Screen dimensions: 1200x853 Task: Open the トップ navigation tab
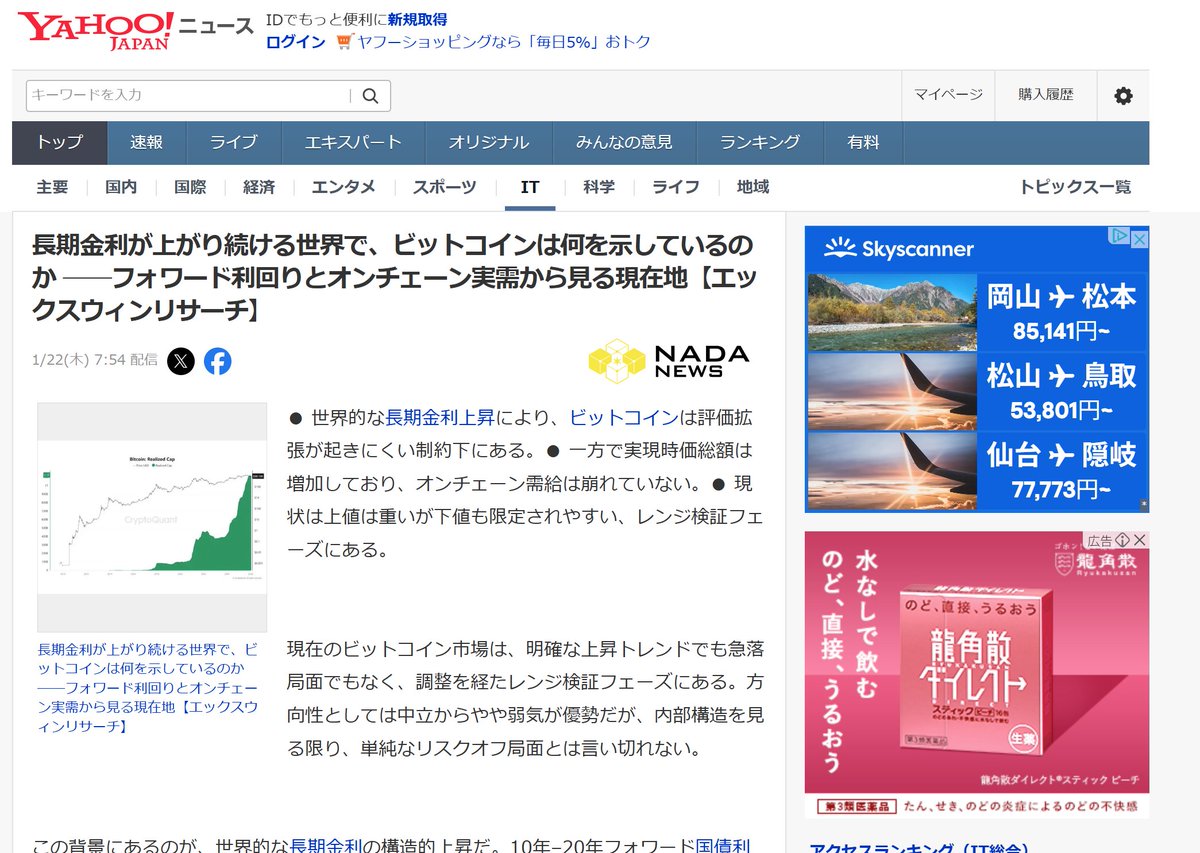58,142
